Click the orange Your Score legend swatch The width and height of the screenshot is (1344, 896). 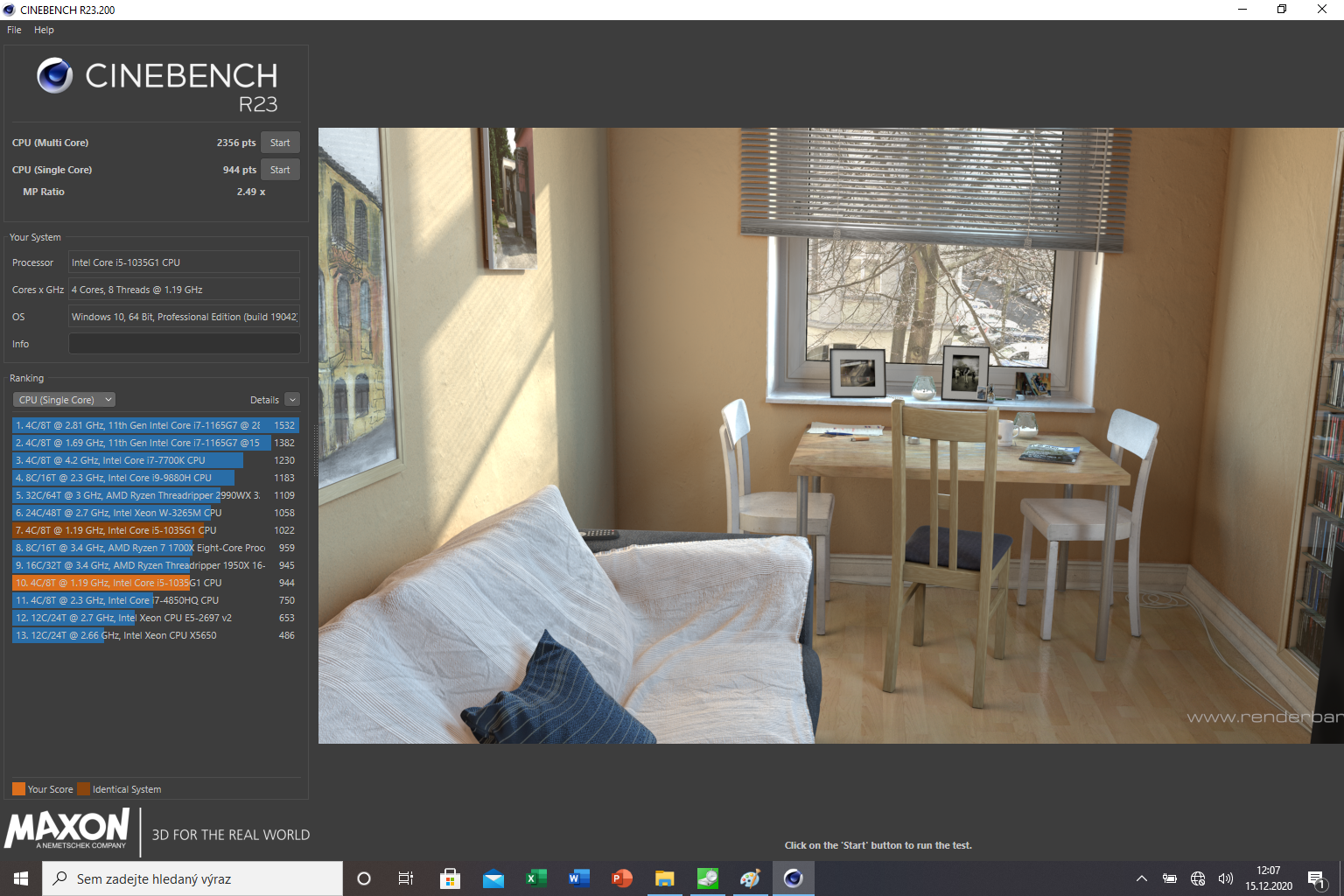[x=18, y=789]
